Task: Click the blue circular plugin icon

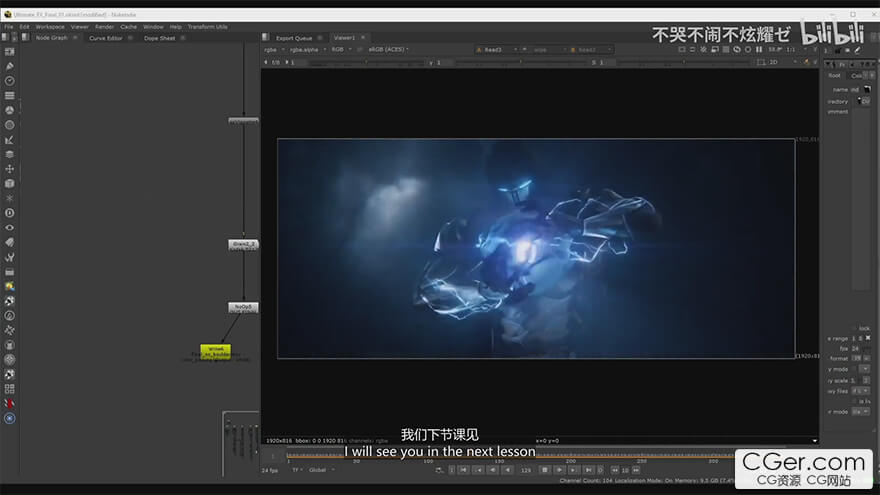Action: [x=10, y=418]
